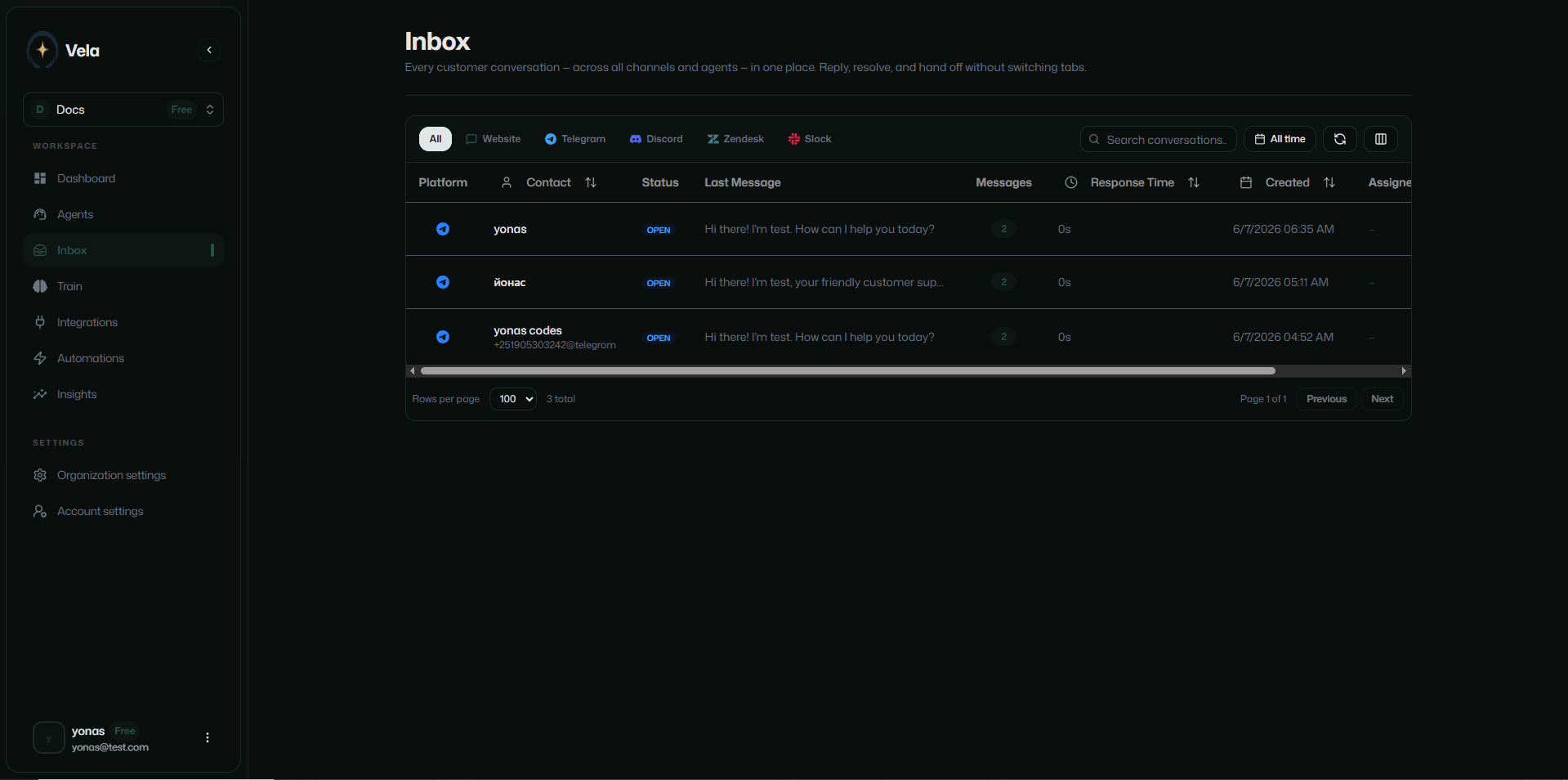The height and width of the screenshot is (780, 1568).
Task: Click OPEN status badge for yonas codes
Action: (x=659, y=338)
